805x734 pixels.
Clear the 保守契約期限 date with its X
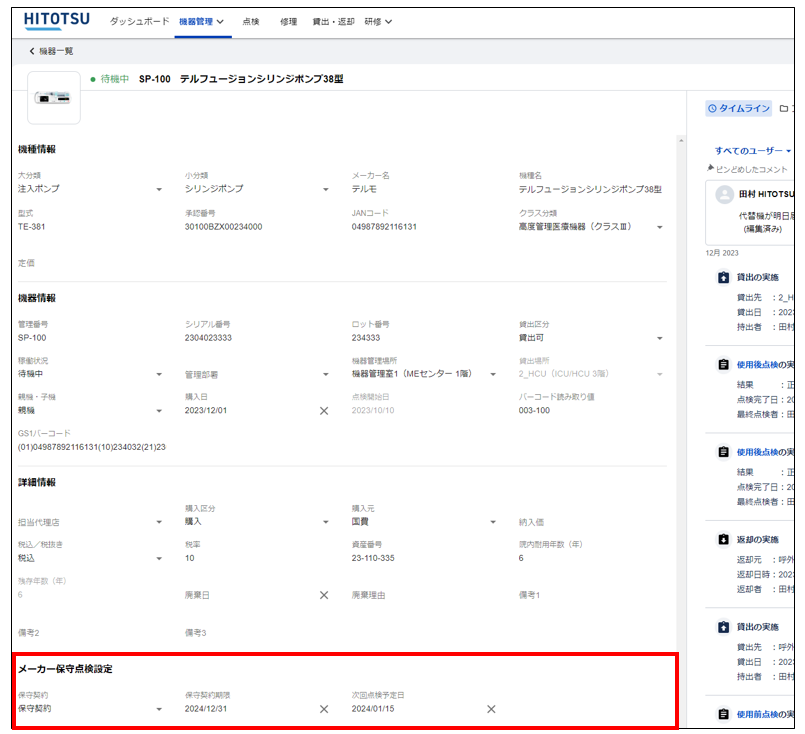click(x=324, y=709)
